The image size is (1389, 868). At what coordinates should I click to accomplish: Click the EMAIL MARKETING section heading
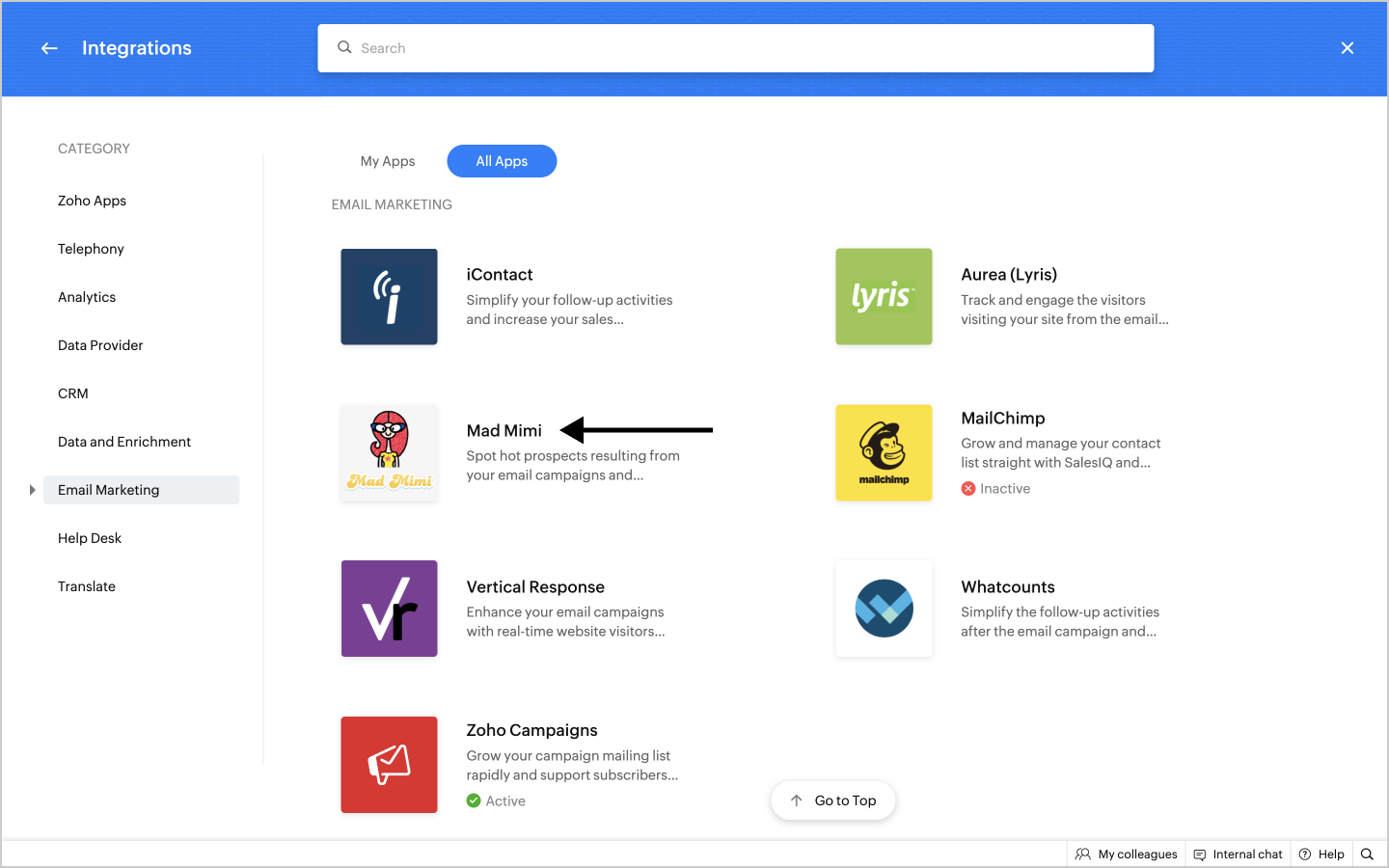(392, 204)
